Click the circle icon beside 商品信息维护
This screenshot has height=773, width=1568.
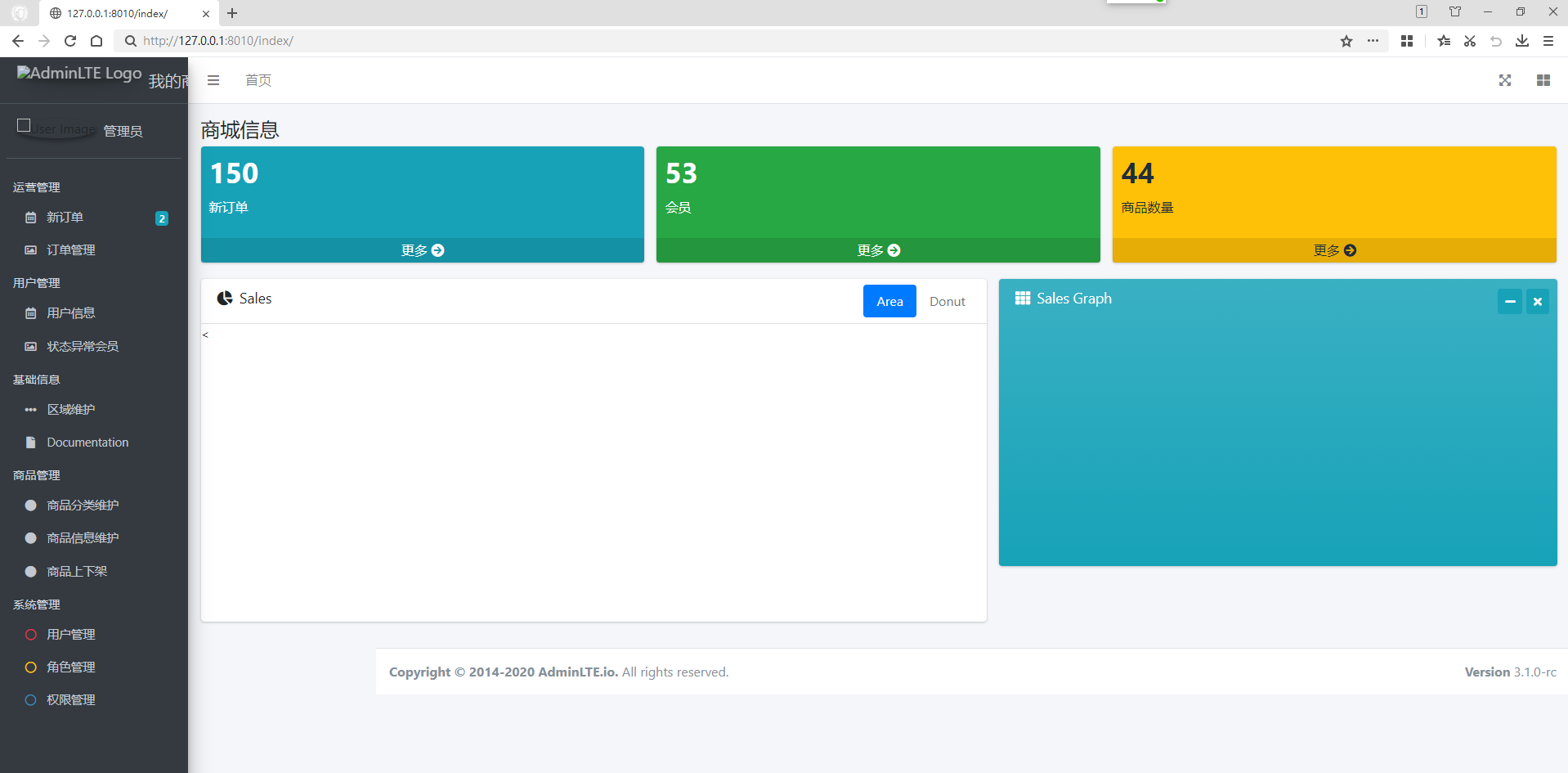31,538
